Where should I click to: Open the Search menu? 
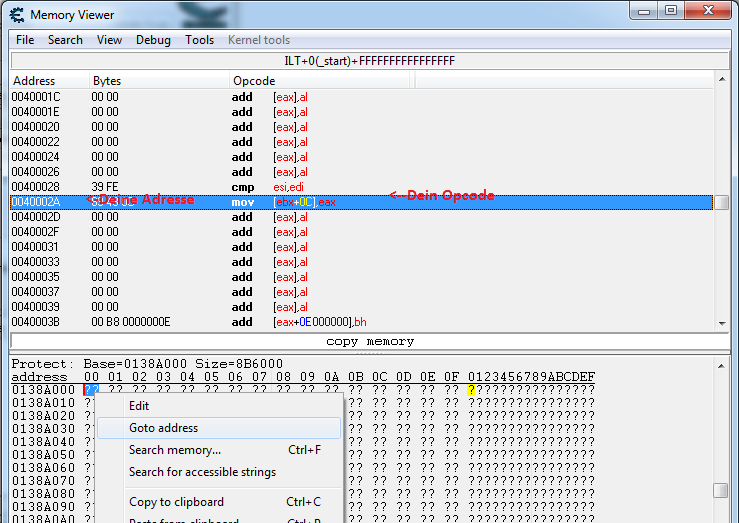click(65, 40)
